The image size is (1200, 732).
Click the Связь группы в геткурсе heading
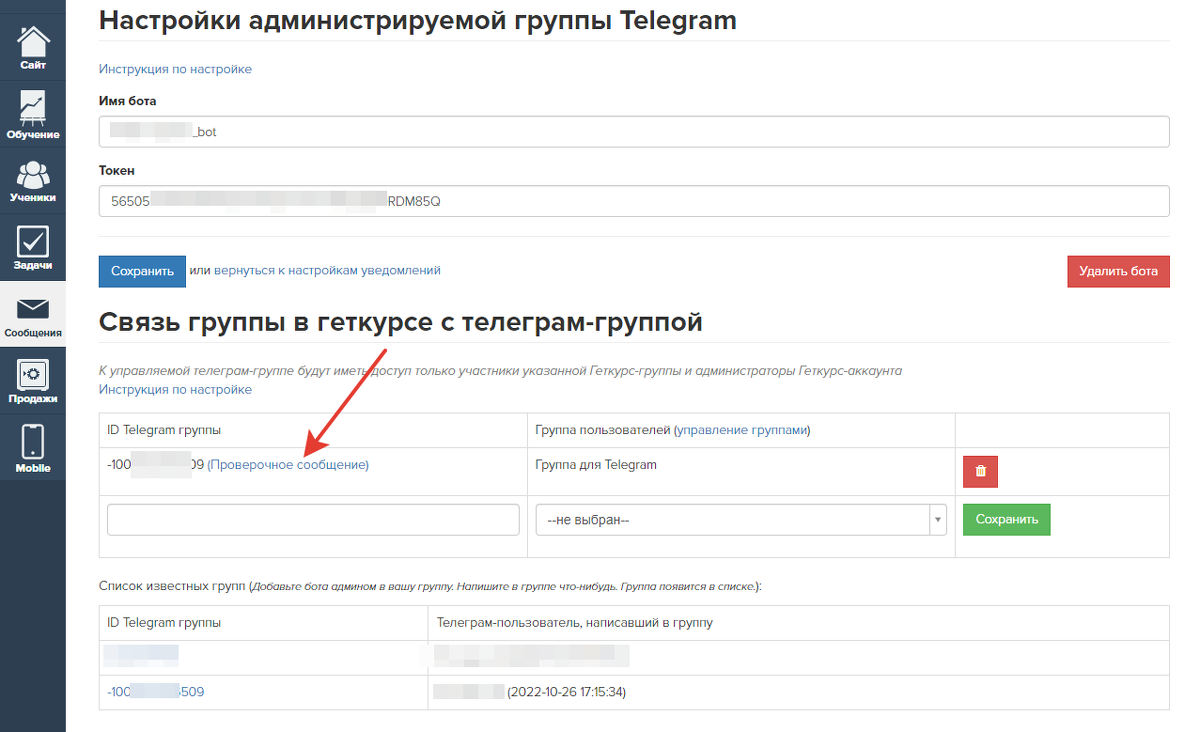click(400, 322)
